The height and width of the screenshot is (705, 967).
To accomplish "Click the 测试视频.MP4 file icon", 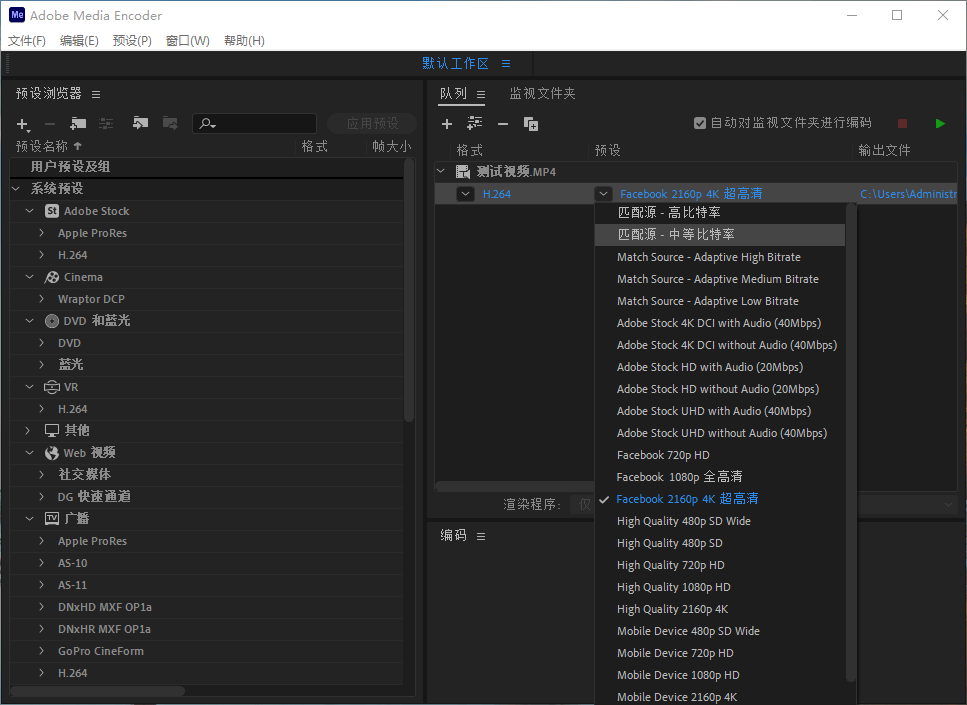I will click(463, 171).
